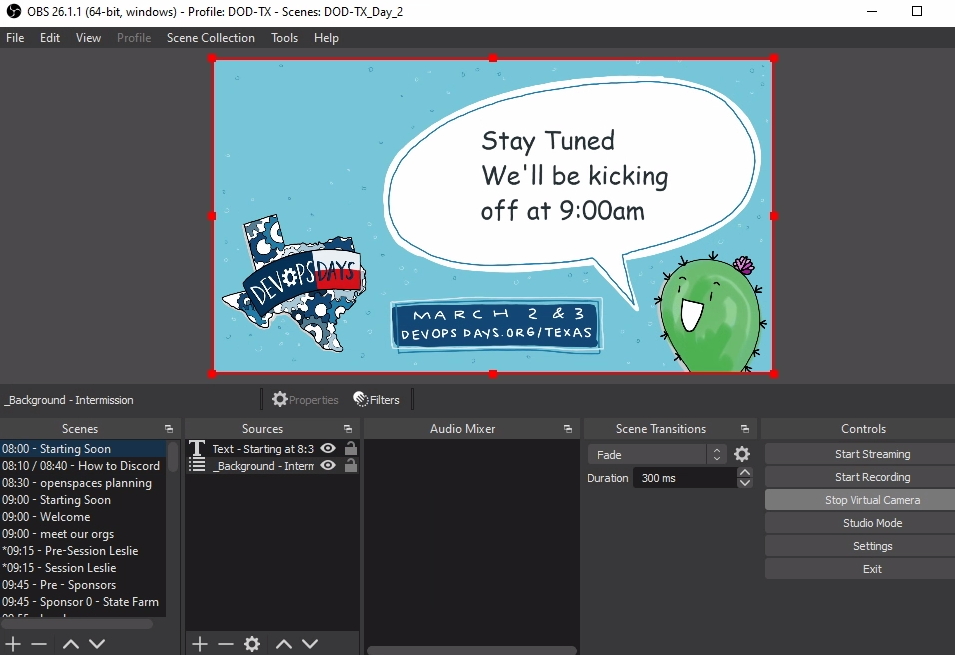
Task: Increase transition duration with up arrow
Action: click(744, 473)
